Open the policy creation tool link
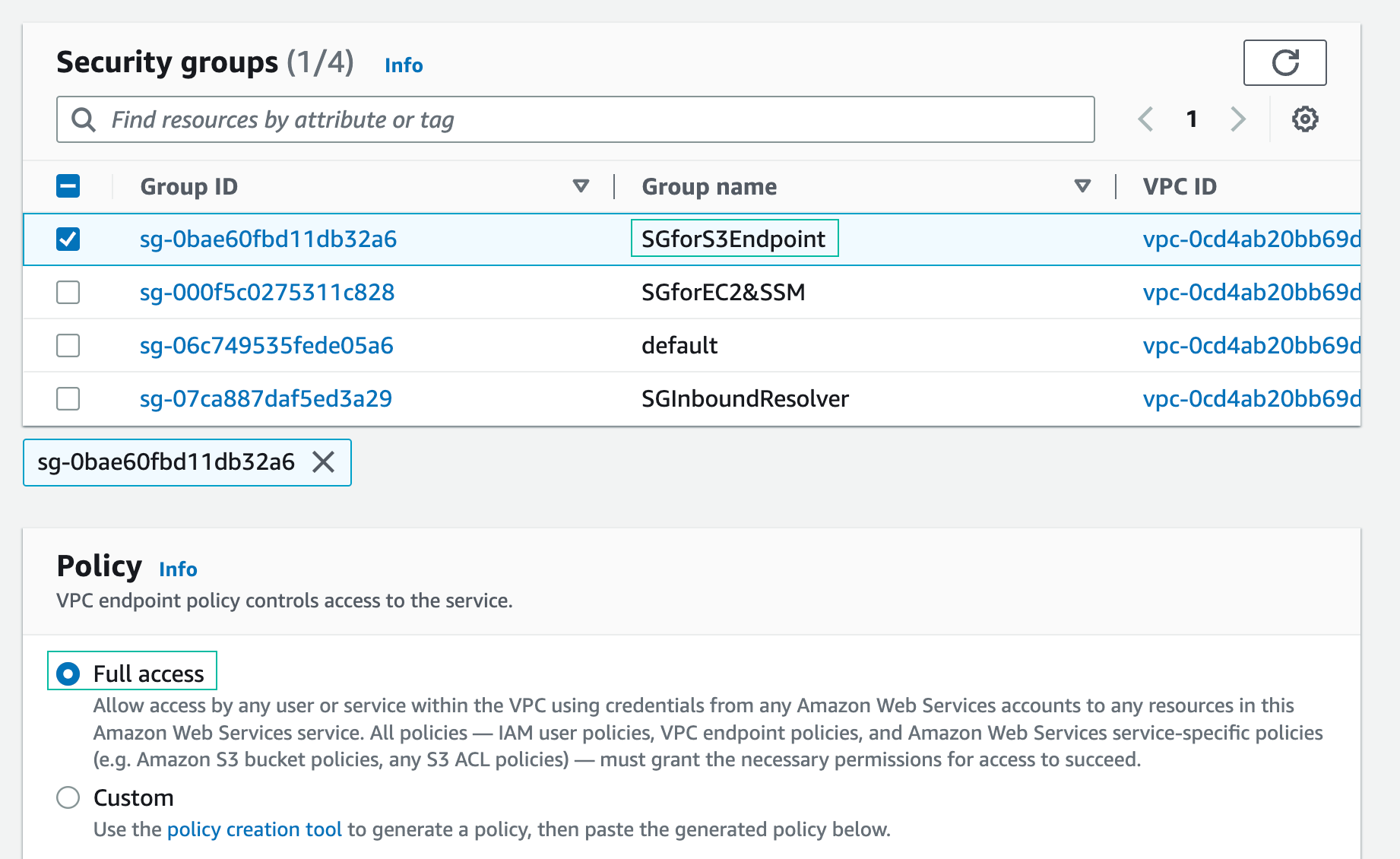 point(254,829)
